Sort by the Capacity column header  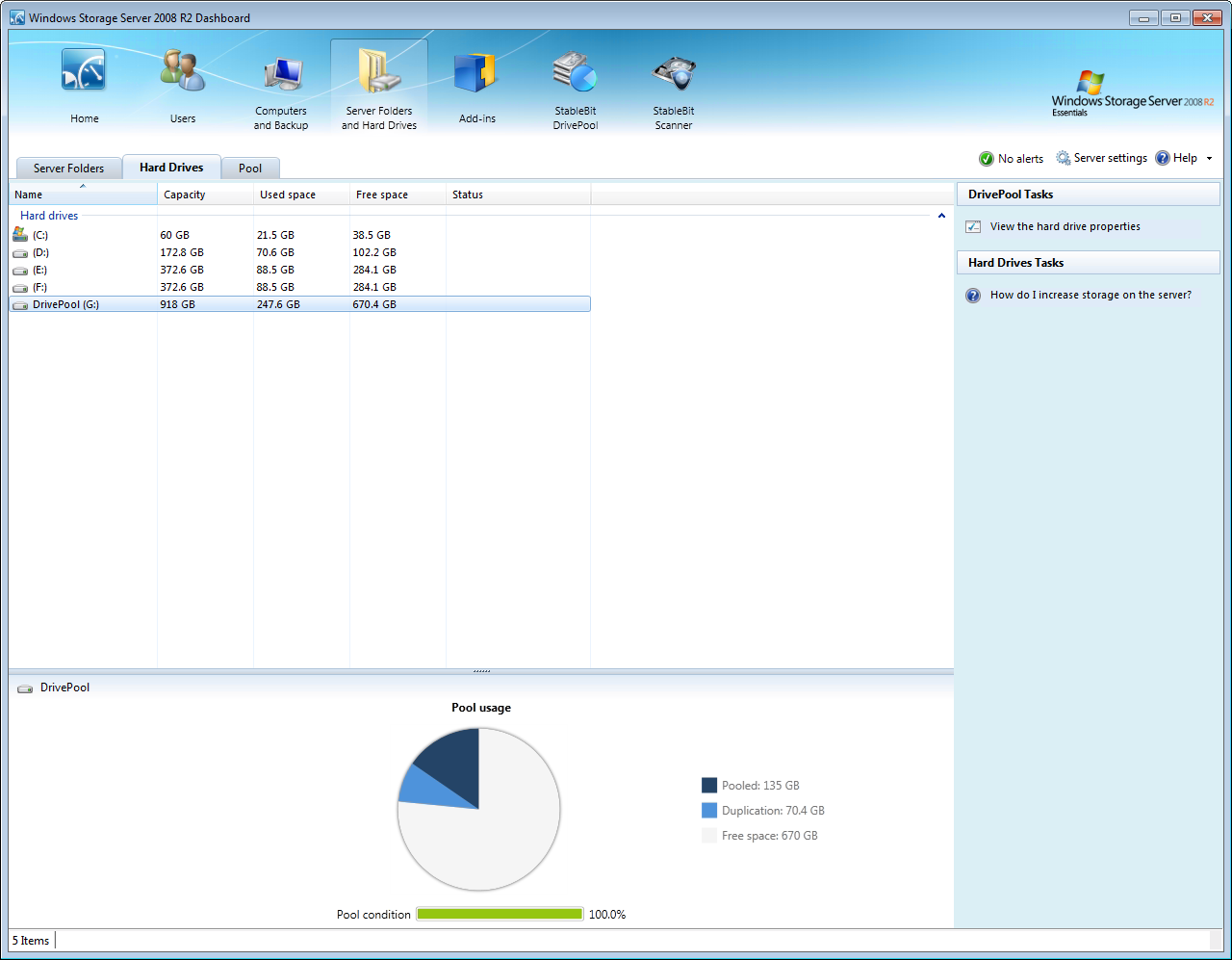pyautogui.click(x=205, y=195)
